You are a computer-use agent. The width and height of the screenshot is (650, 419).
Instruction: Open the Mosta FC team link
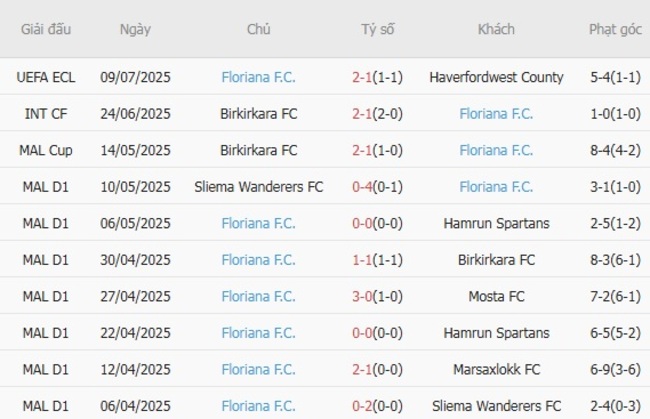point(496,297)
